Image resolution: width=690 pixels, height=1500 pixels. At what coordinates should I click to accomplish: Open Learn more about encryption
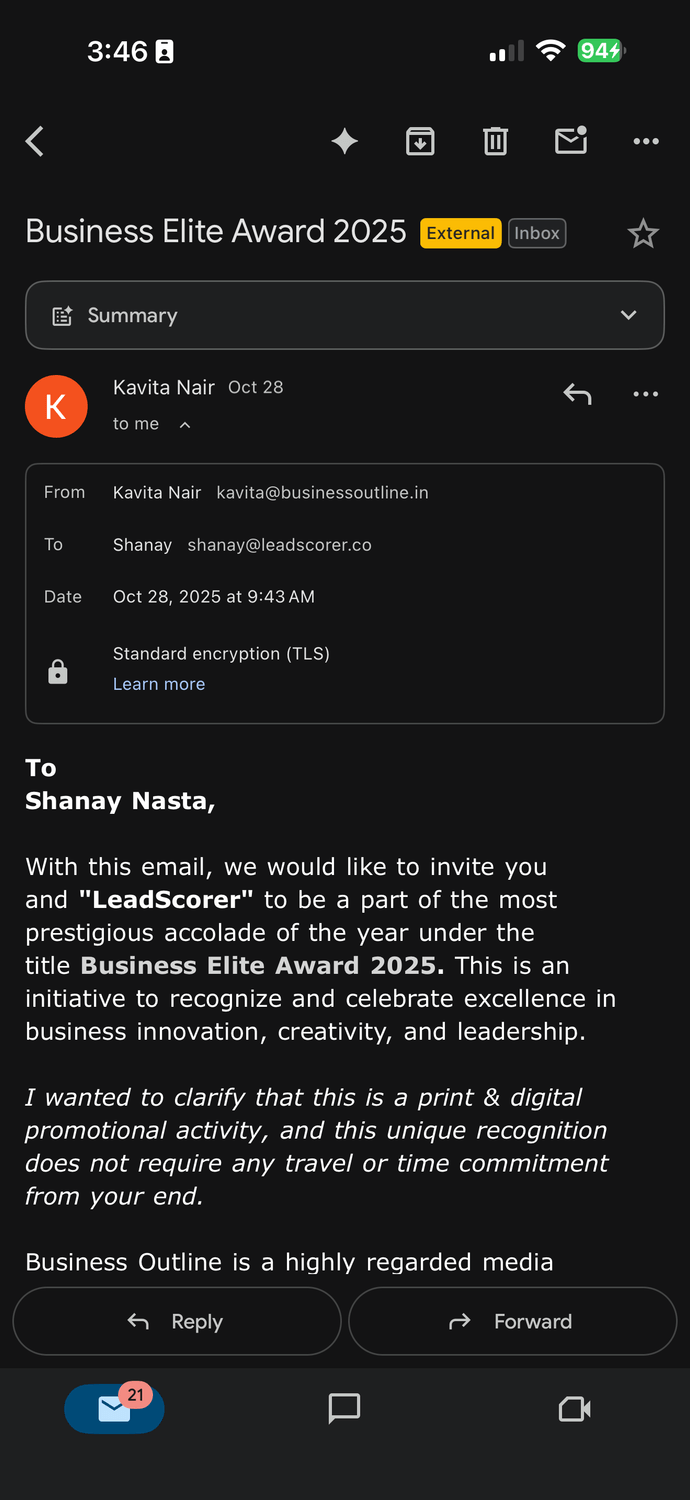click(159, 684)
